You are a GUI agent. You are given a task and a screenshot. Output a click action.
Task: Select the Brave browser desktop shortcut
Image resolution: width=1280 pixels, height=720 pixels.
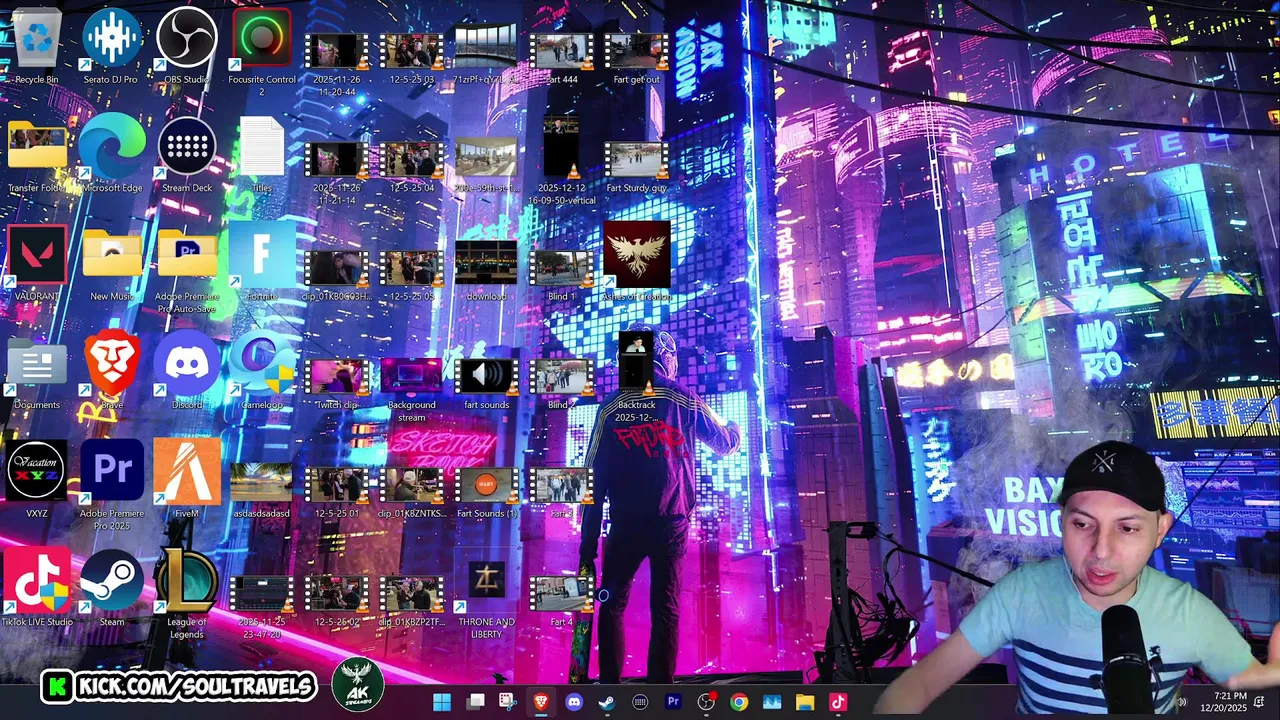[x=111, y=372]
